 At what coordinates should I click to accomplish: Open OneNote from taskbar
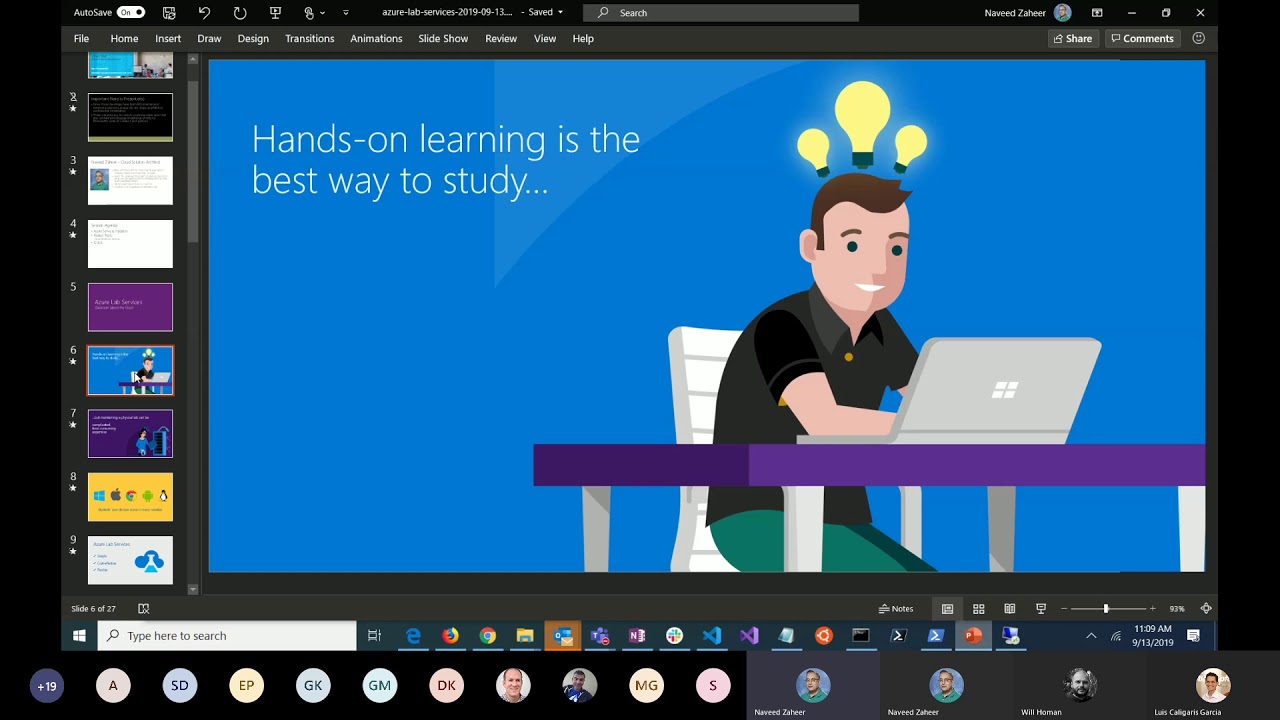(x=637, y=635)
